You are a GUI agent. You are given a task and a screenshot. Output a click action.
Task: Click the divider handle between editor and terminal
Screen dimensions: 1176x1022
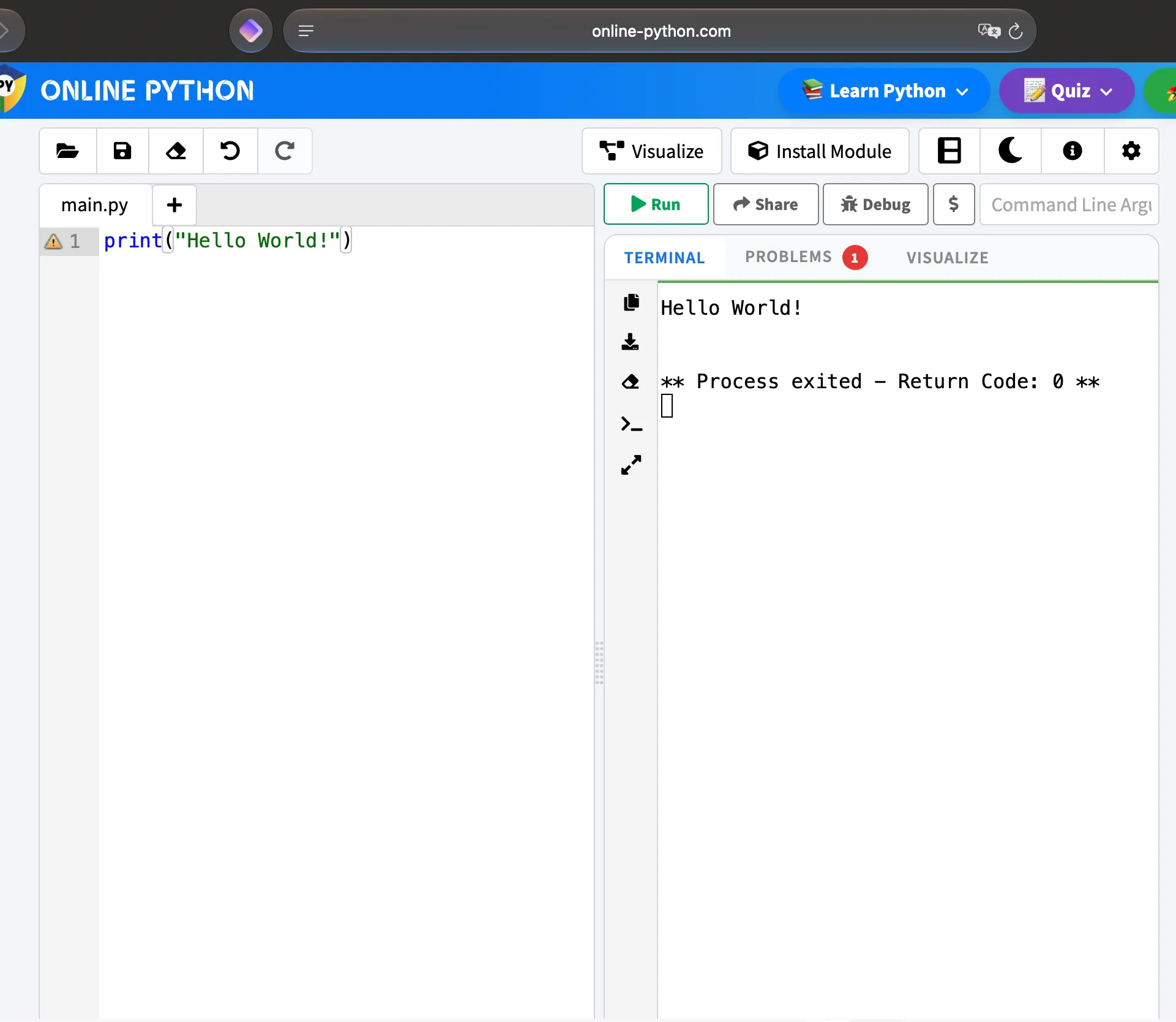click(x=599, y=663)
